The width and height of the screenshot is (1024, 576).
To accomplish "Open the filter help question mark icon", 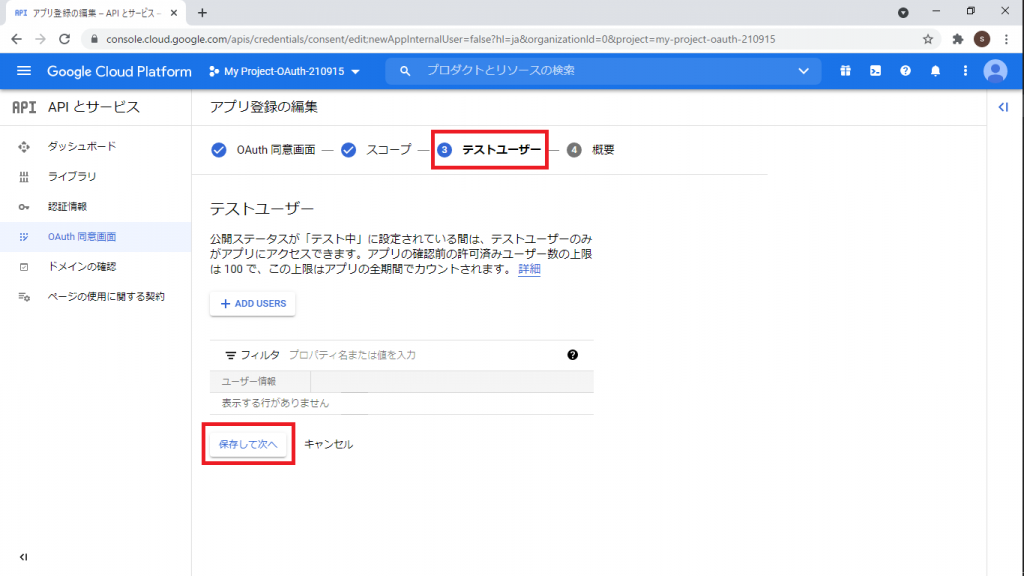I will (x=573, y=353).
